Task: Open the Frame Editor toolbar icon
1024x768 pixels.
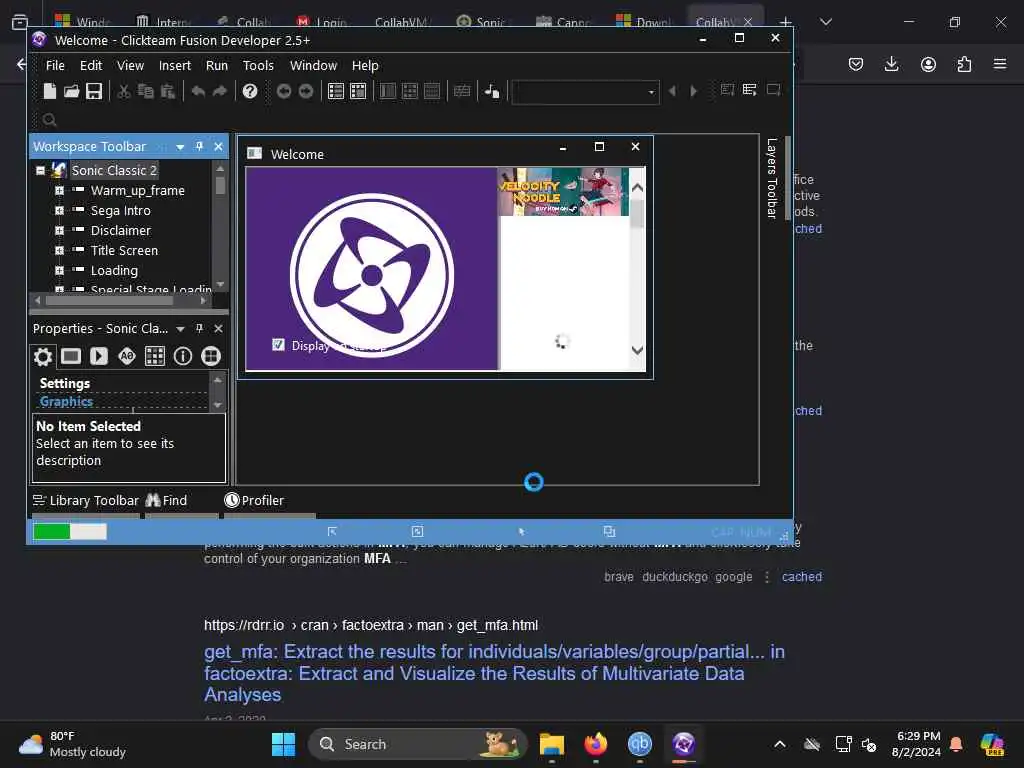Action: pos(358,91)
